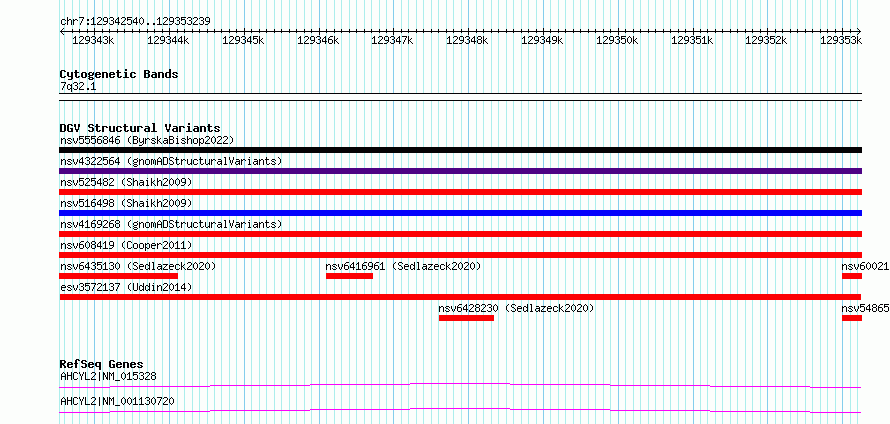Open gene label AHCYL2|NM_001130720
This screenshot has width=890, height=424.
pyautogui.click(x=117, y=402)
